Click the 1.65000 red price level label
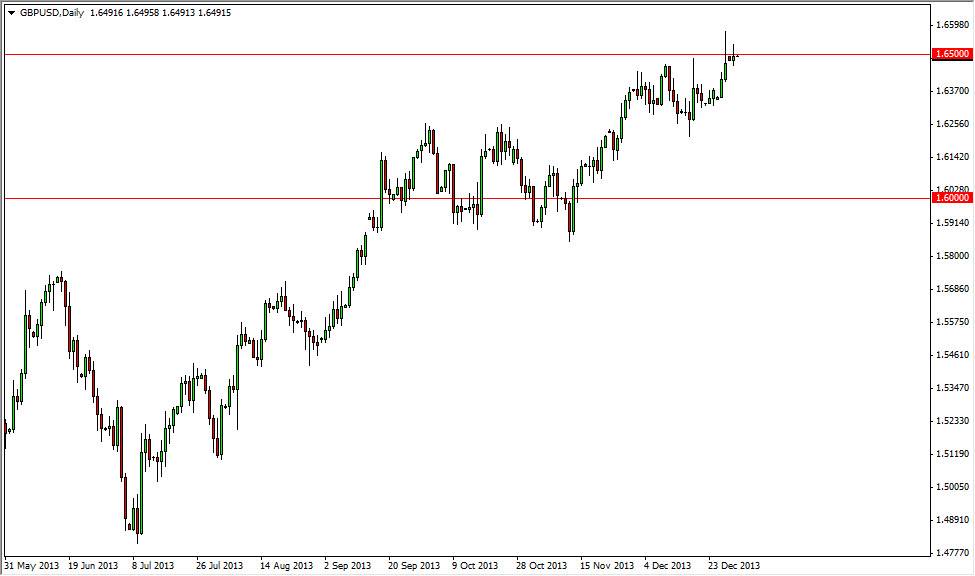975x576 pixels. pos(952,54)
